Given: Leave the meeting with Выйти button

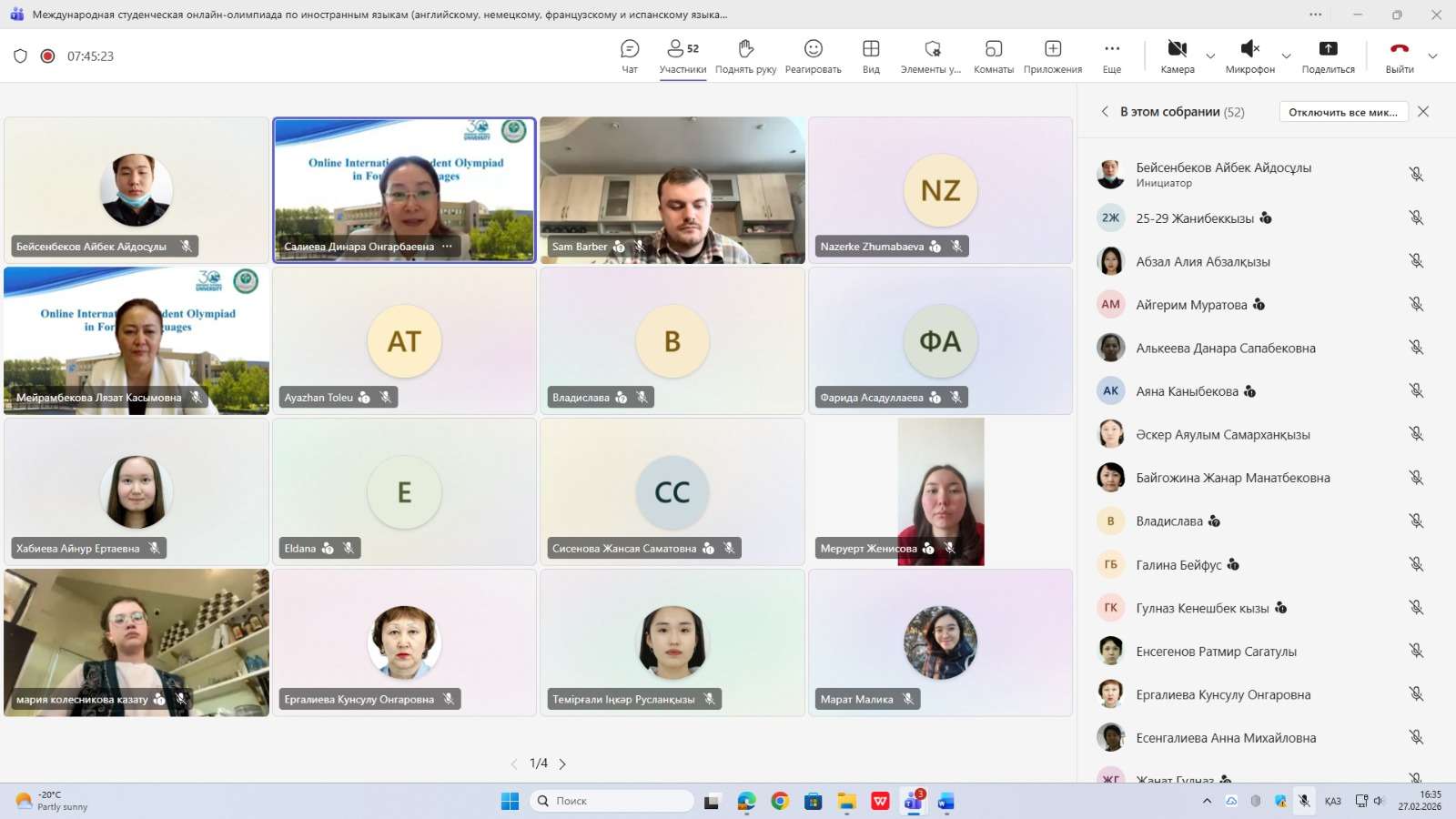Looking at the screenshot, I should [x=1399, y=55].
